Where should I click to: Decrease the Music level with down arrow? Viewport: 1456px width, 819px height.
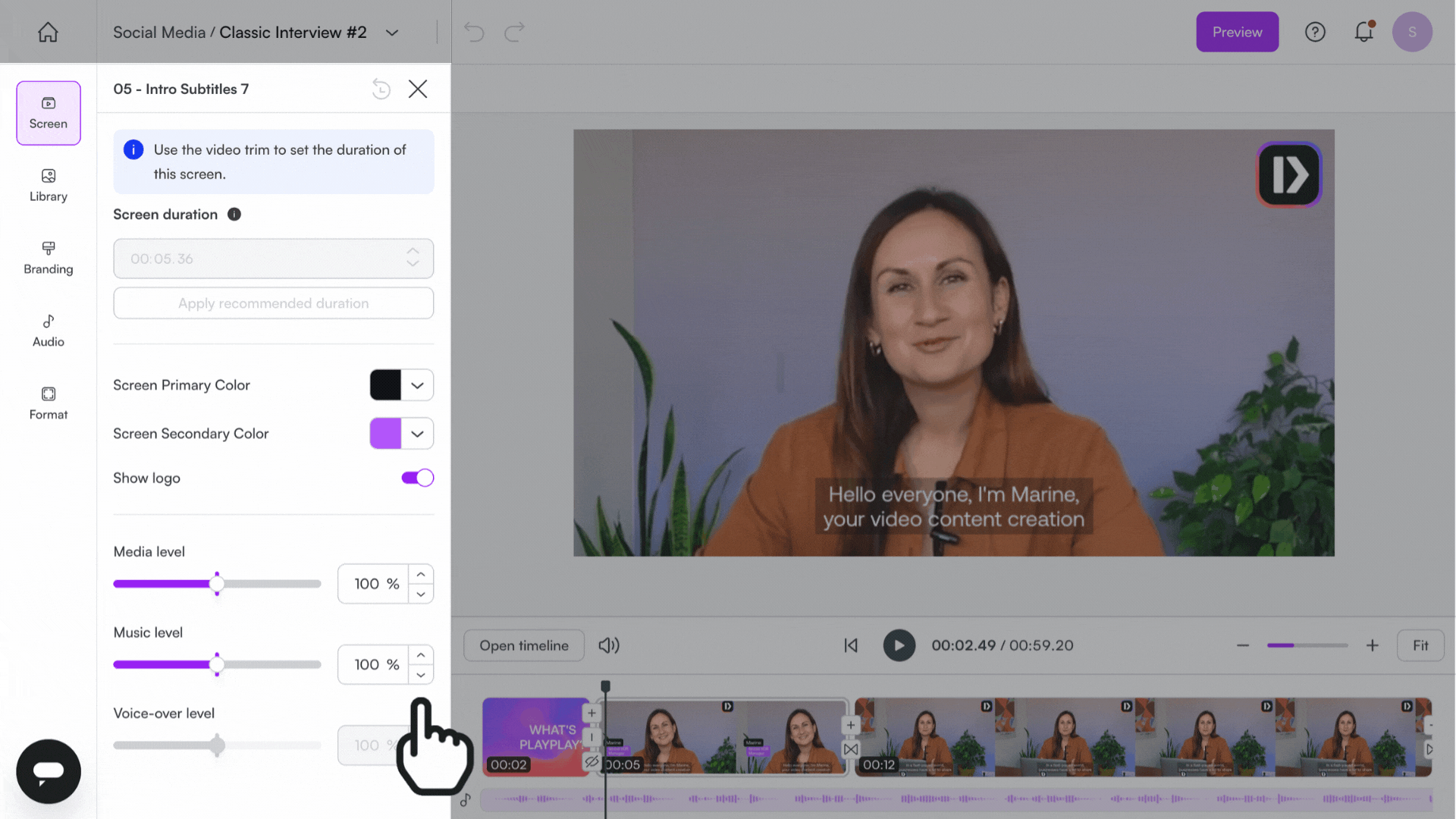tap(421, 675)
